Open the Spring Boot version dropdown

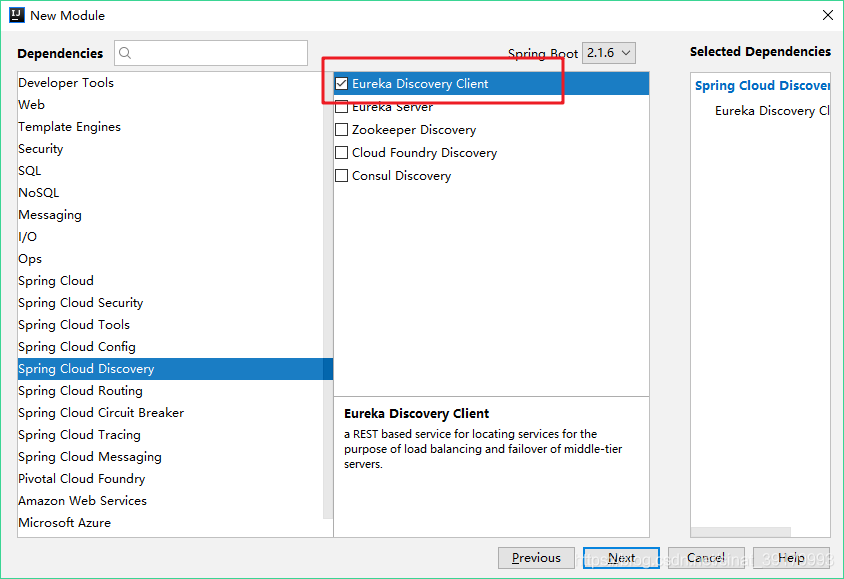(609, 53)
